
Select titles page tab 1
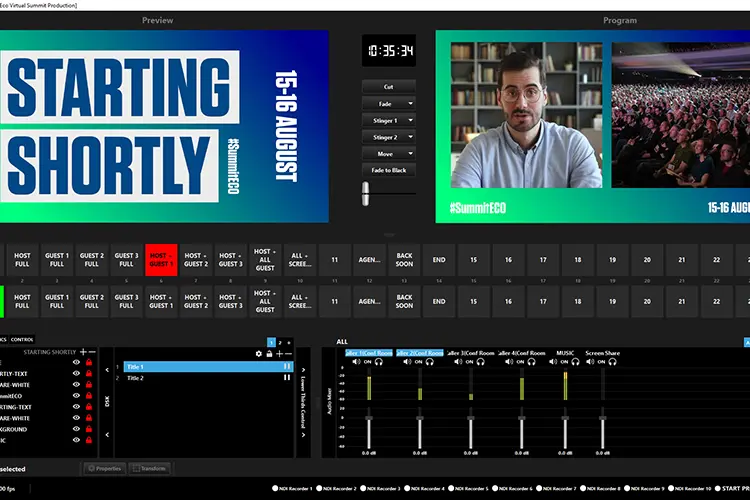coord(271,343)
